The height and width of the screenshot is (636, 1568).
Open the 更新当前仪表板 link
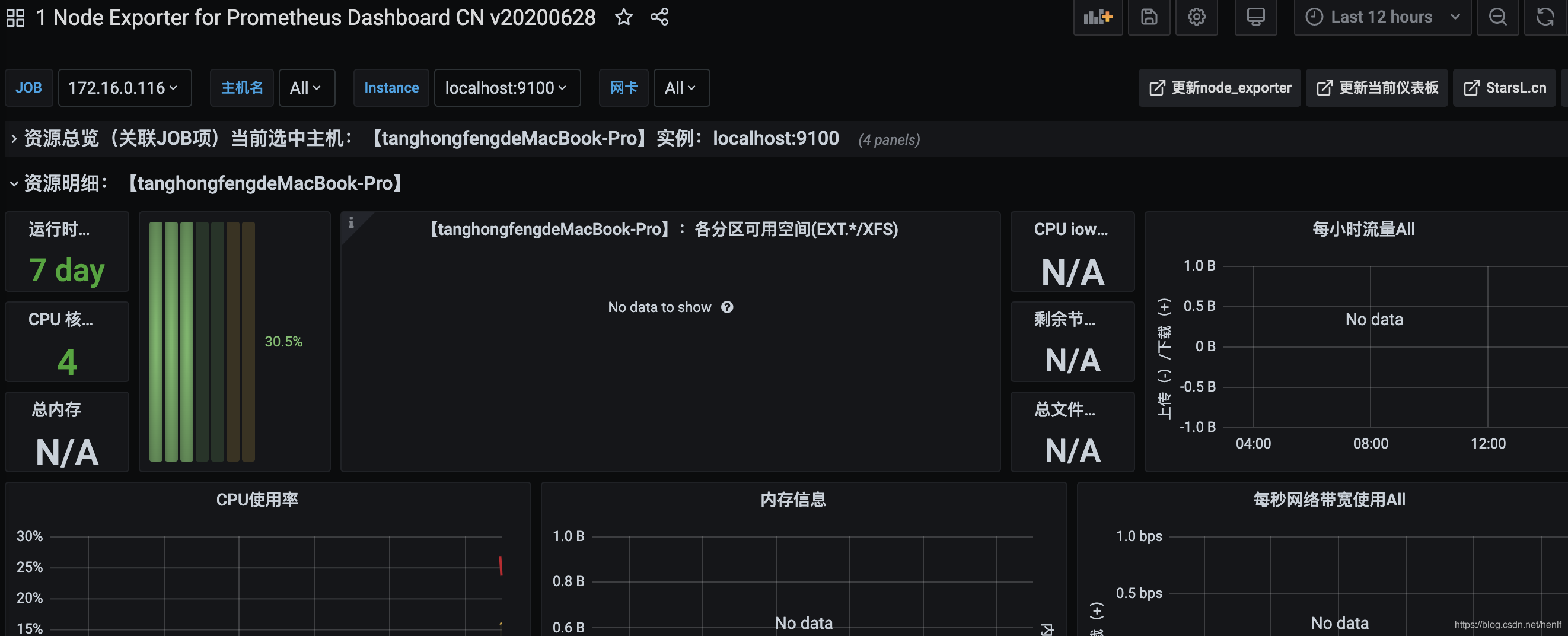(1376, 88)
